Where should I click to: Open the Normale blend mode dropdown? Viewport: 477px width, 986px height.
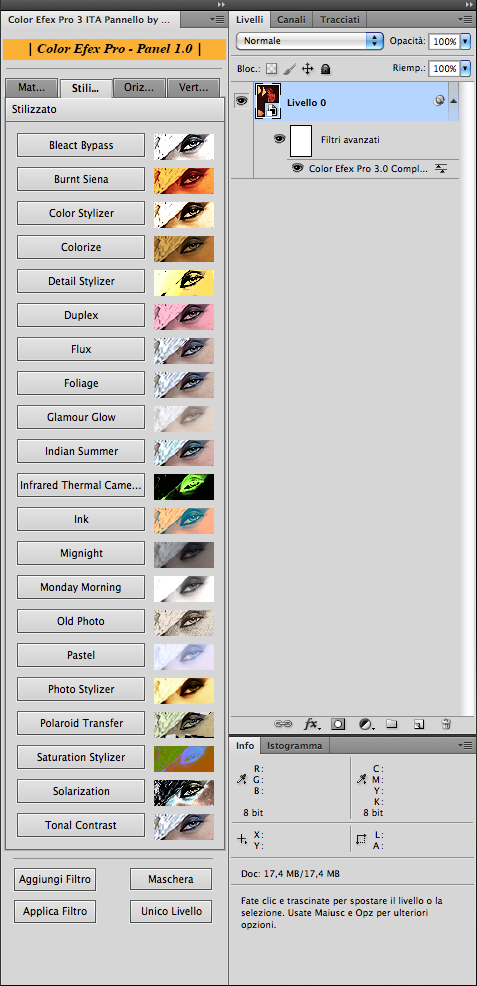[310, 41]
